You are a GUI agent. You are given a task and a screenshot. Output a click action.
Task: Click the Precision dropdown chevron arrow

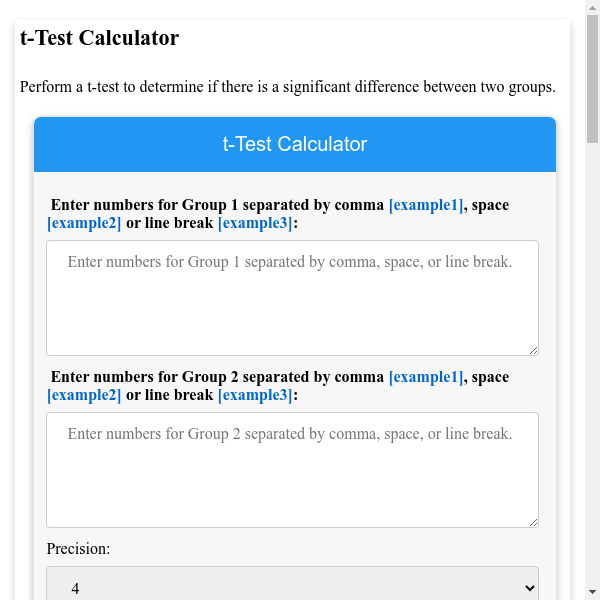coord(530,588)
